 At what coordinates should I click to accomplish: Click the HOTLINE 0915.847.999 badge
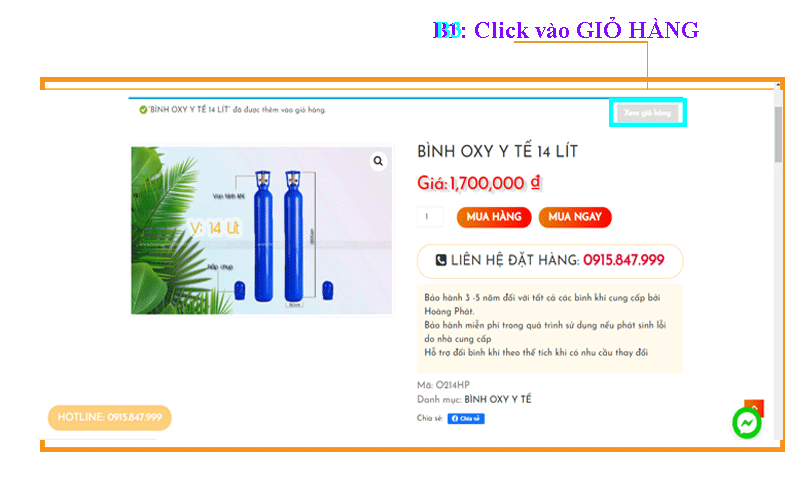tap(110, 417)
